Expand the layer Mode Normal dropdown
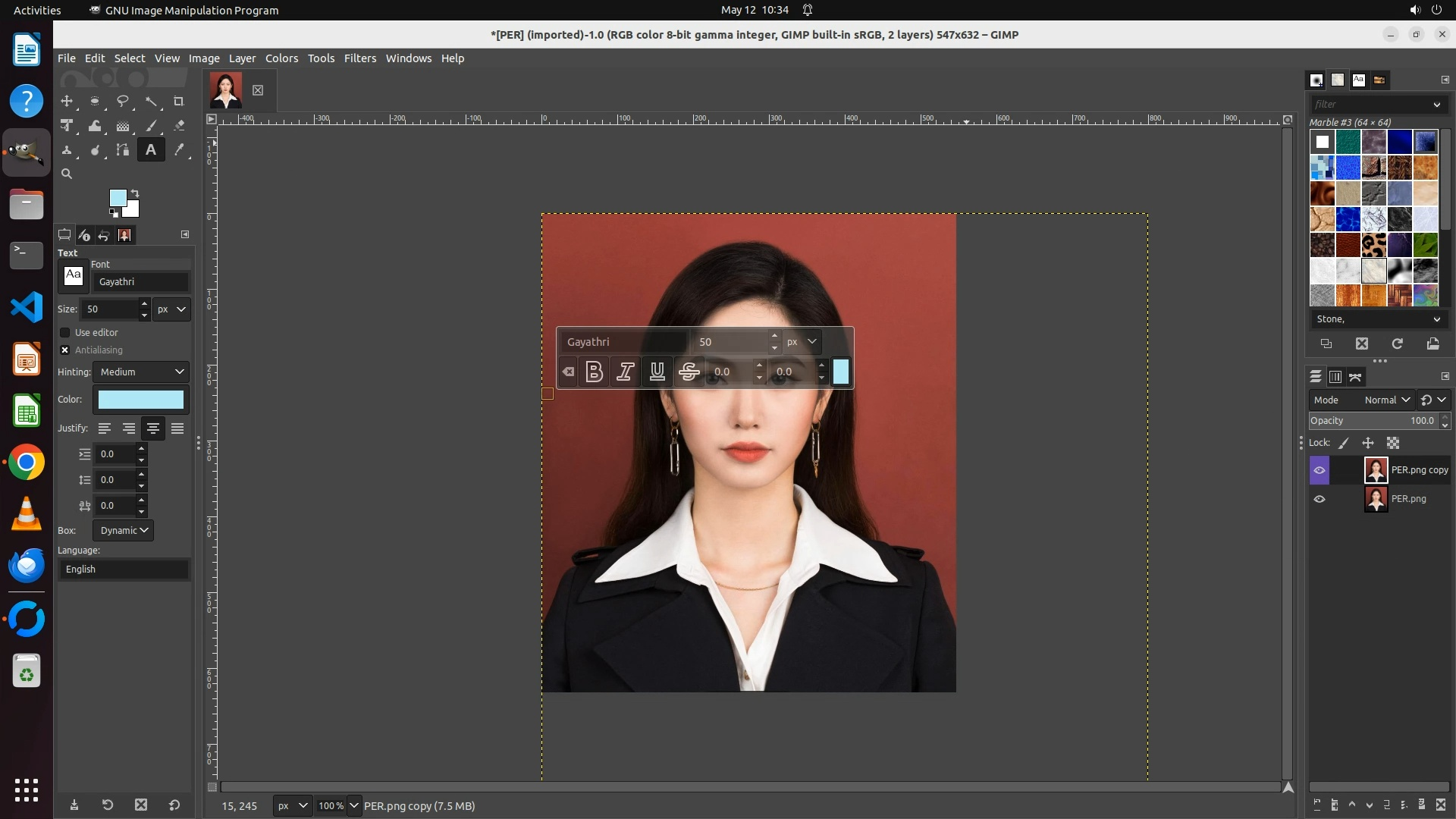This screenshot has width=1456, height=819. pyautogui.click(x=1386, y=400)
